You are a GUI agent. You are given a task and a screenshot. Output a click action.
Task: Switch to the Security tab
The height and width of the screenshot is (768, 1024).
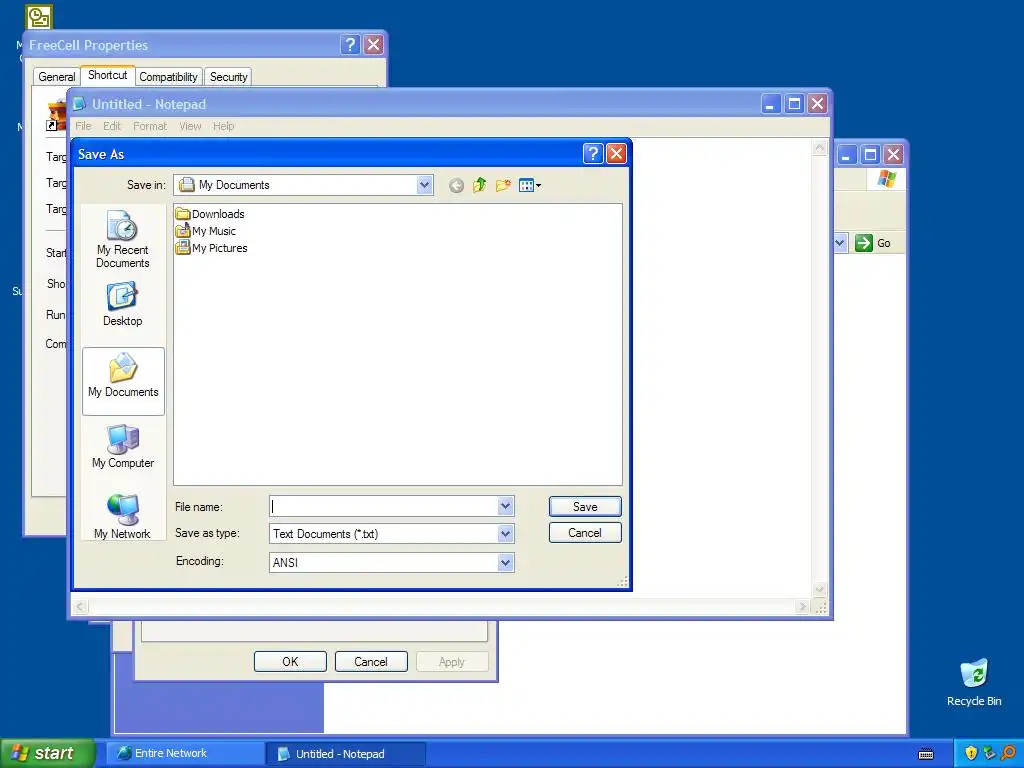click(228, 76)
